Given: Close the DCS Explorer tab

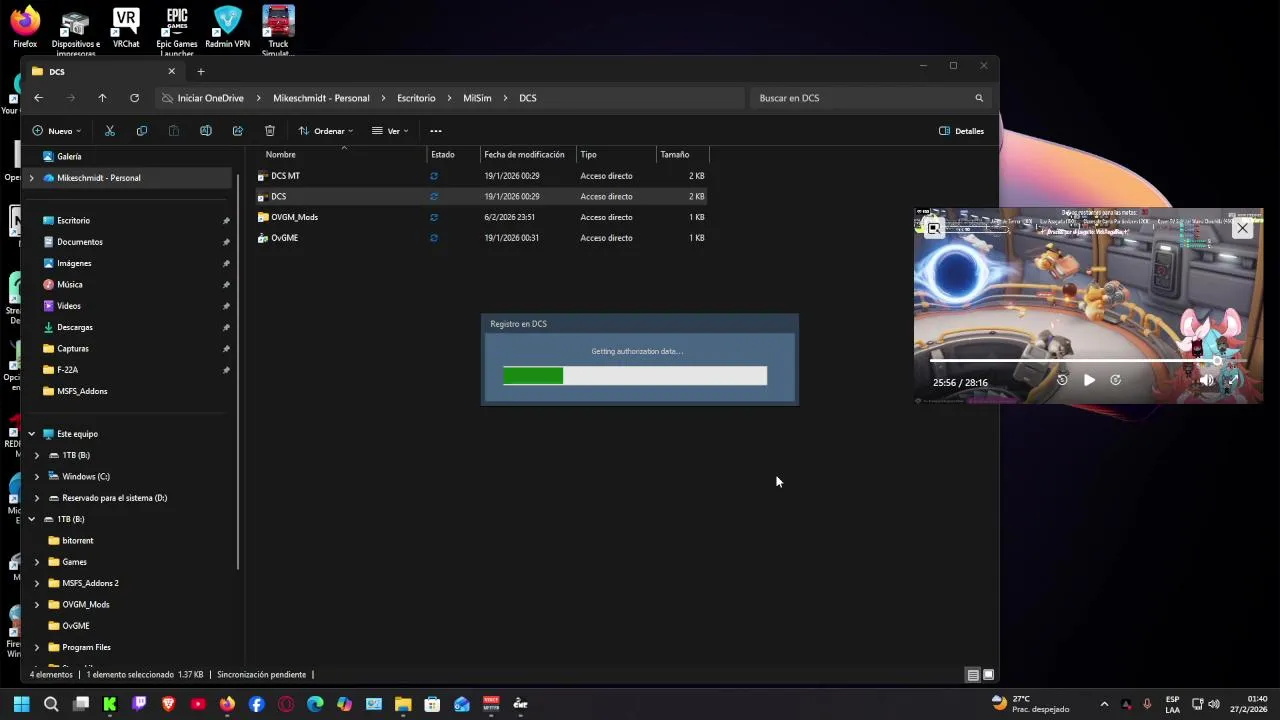Looking at the screenshot, I should coord(171,72).
